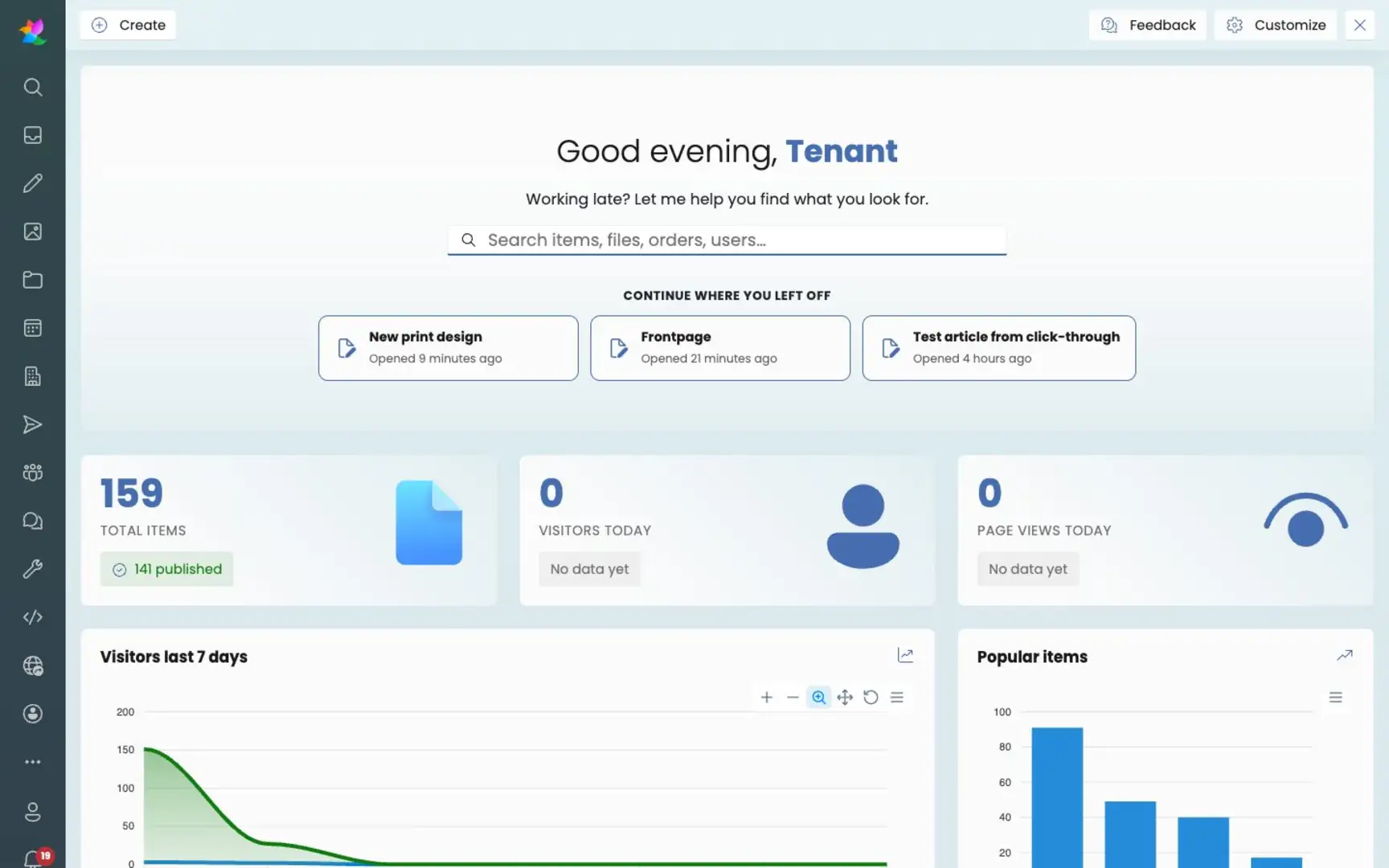Image resolution: width=1389 pixels, height=868 pixels.
Task: Click the PAGE VIEWS TODAY label
Action: click(x=1044, y=530)
